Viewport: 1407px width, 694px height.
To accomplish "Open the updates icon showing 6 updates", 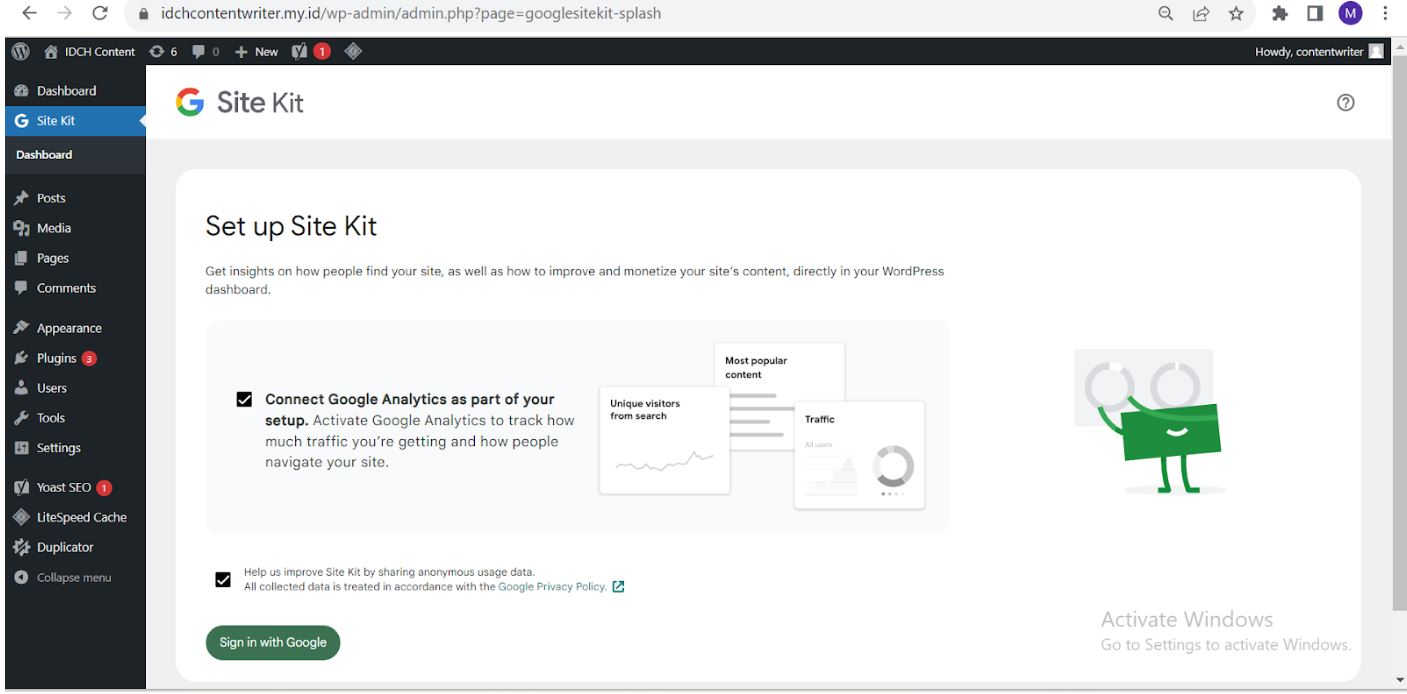I will 163,51.
